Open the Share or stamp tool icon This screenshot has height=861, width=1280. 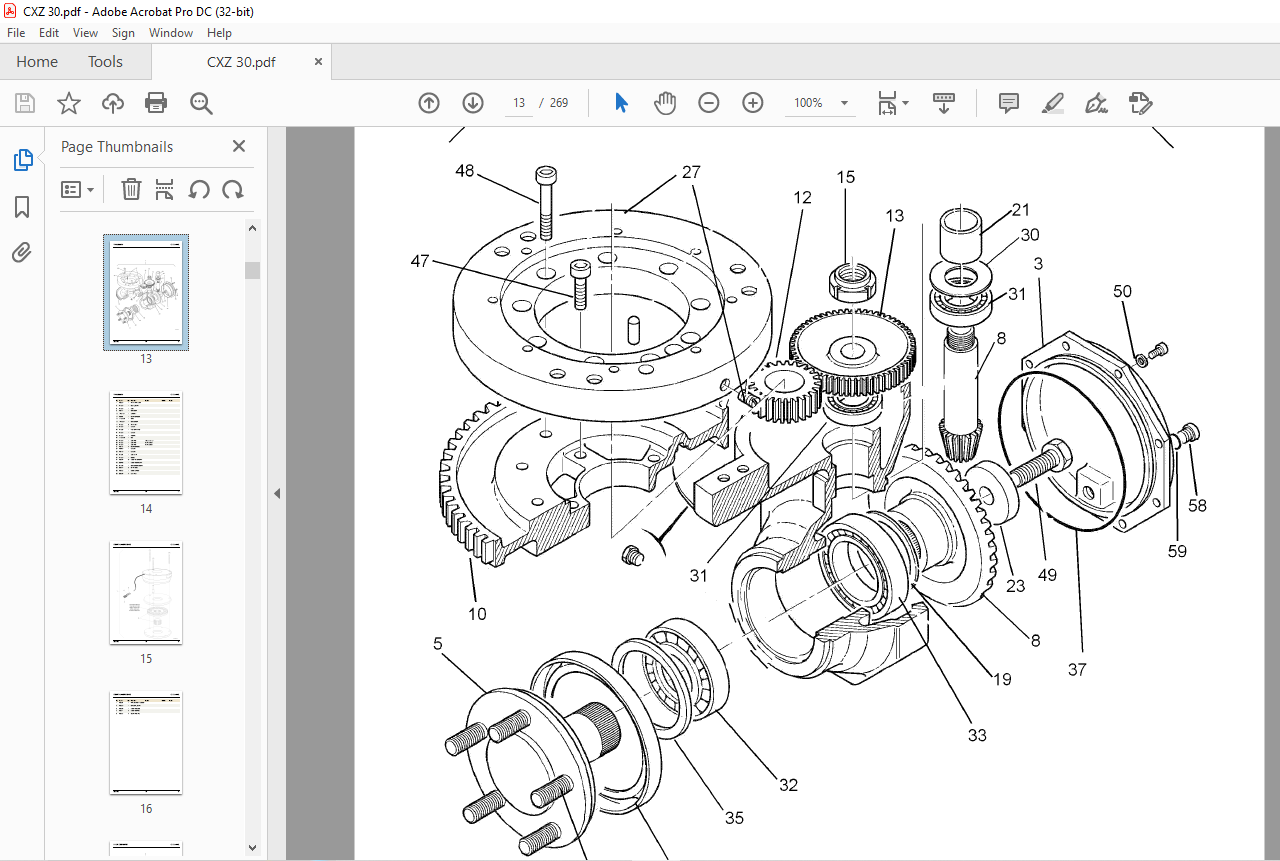pyautogui.click(x=1140, y=103)
